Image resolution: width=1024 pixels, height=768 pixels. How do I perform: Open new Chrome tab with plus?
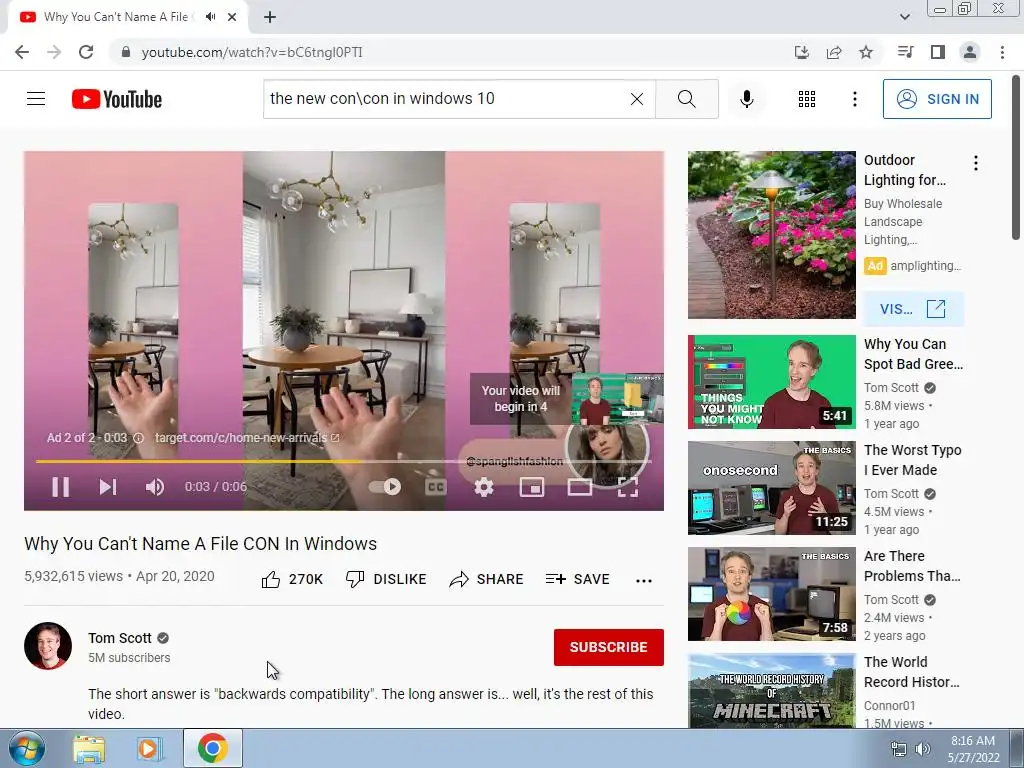click(270, 17)
